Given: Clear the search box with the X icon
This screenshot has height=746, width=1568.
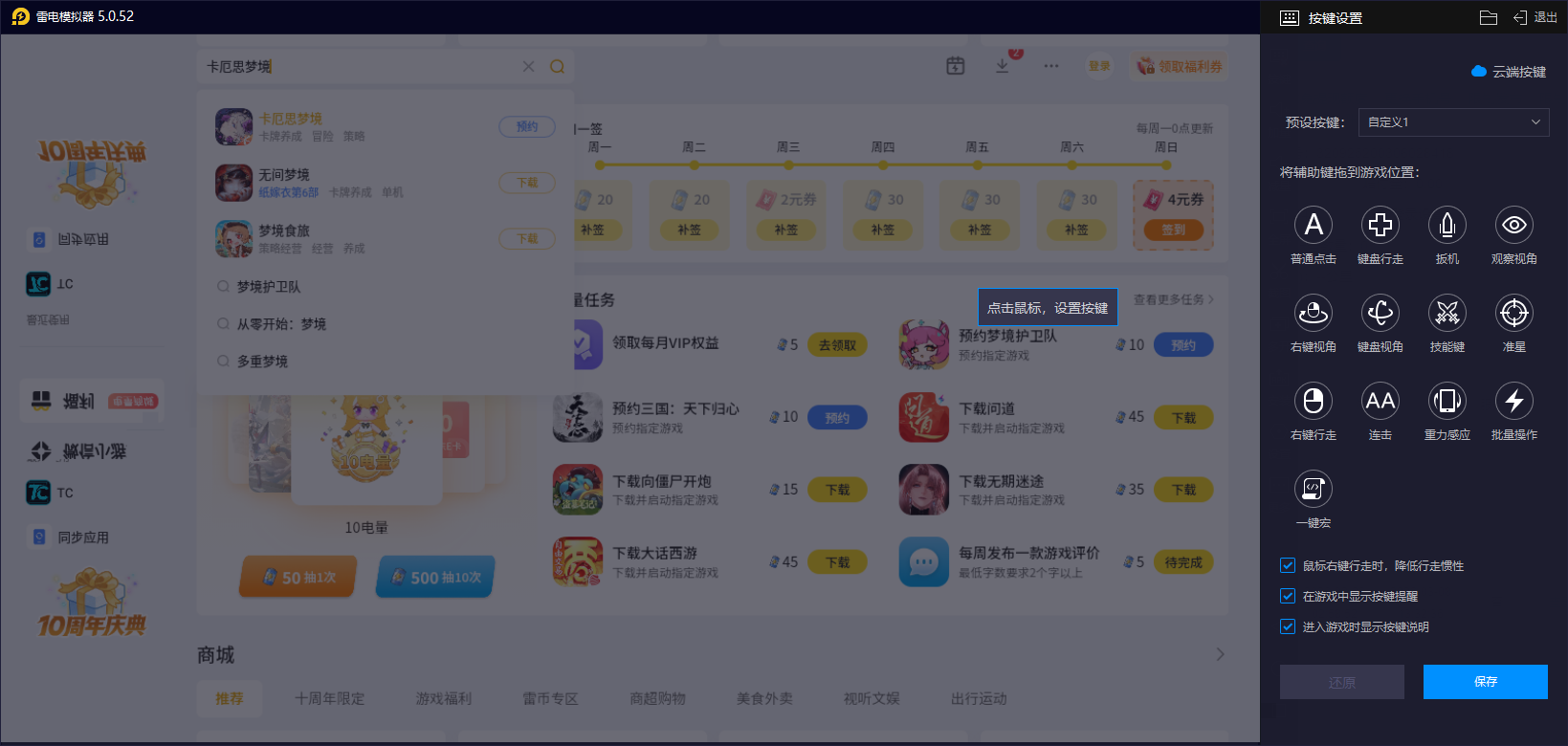Looking at the screenshot, I should coord(528,66).
